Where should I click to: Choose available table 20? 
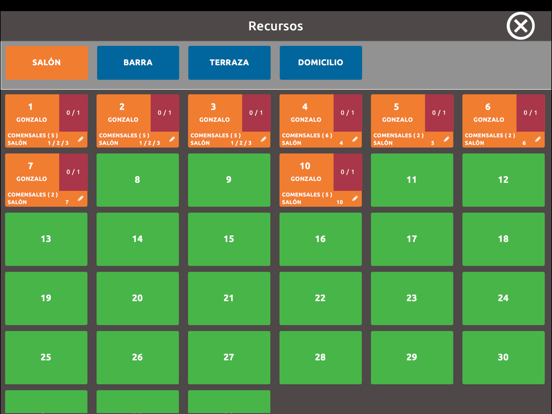click(138, 298)
